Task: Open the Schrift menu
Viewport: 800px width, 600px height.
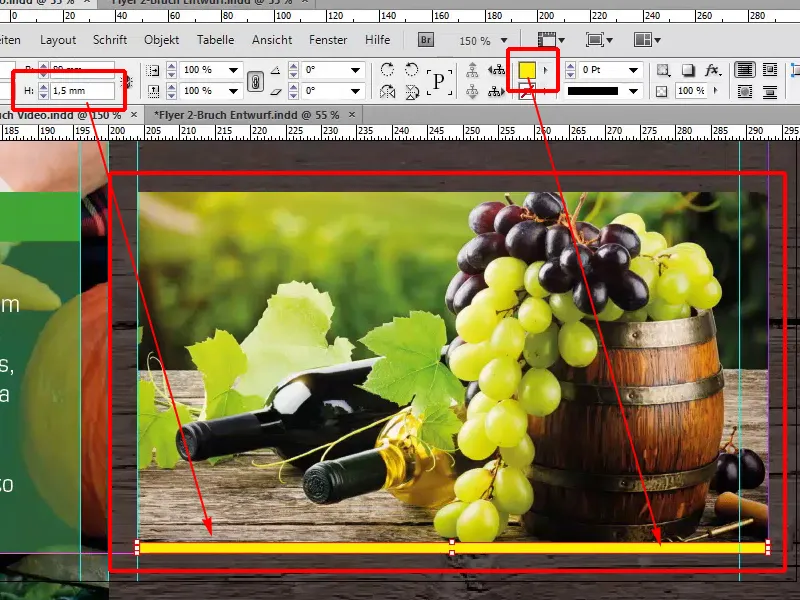Action: 110,40
